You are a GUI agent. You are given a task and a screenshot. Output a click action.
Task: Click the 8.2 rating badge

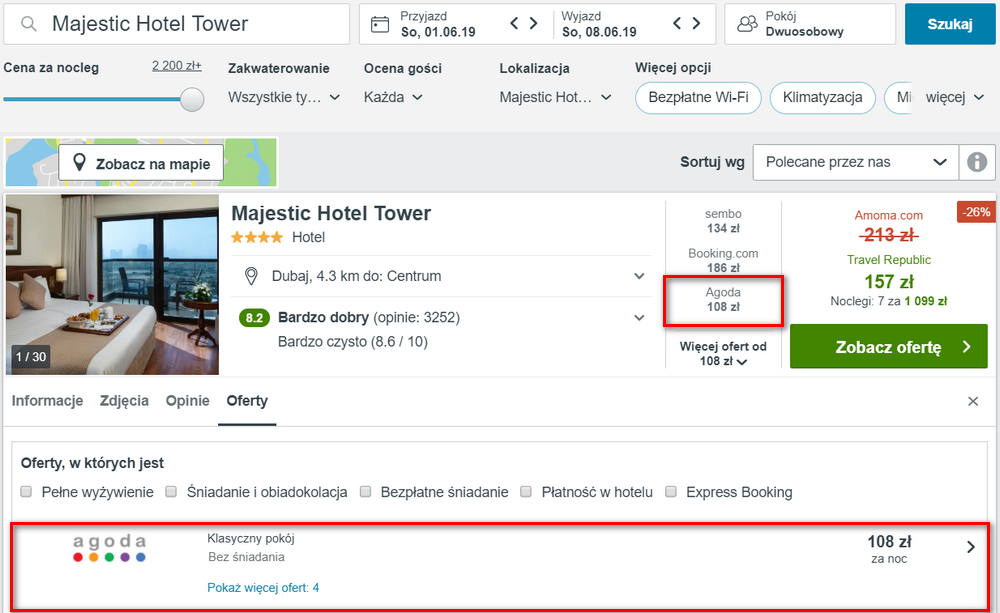[254, 318]
